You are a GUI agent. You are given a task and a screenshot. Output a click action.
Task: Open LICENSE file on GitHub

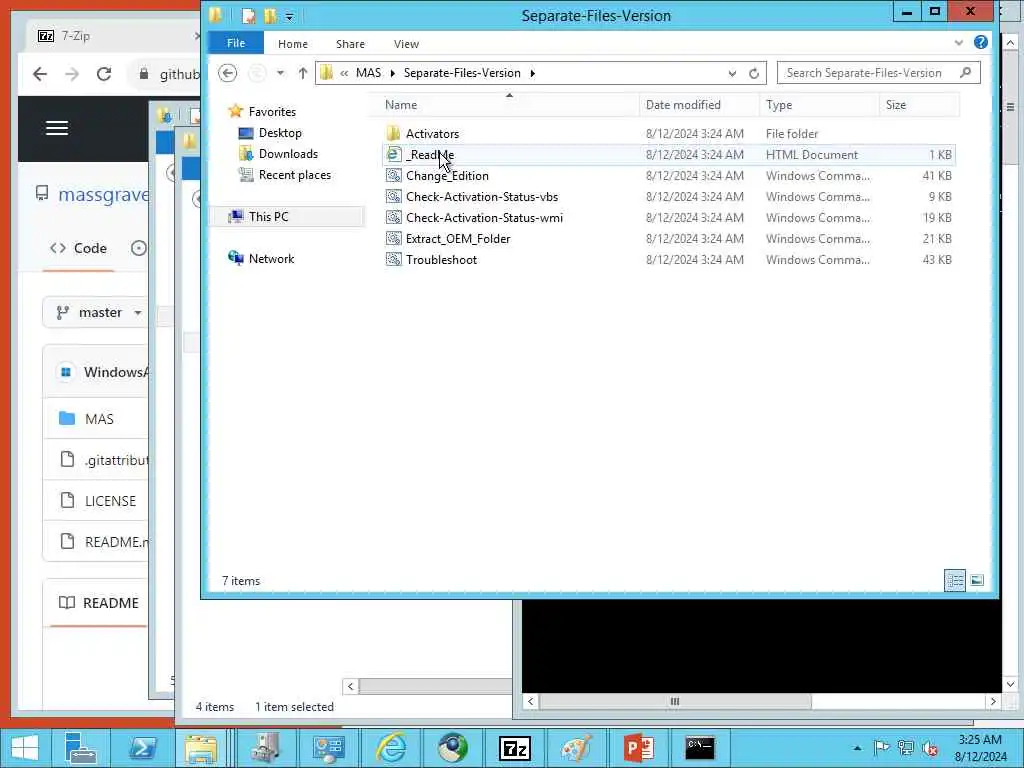click(x=110, y=501)
